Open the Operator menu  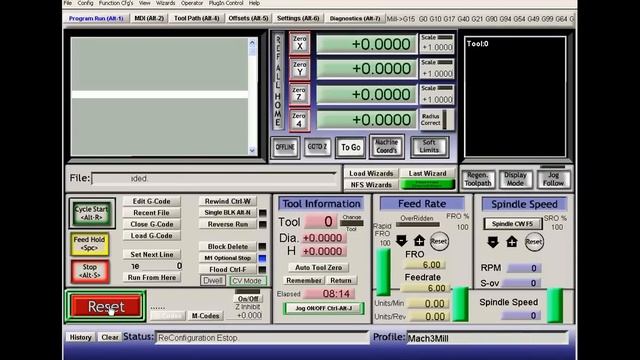pyautogui.click(x=192, y=3)
